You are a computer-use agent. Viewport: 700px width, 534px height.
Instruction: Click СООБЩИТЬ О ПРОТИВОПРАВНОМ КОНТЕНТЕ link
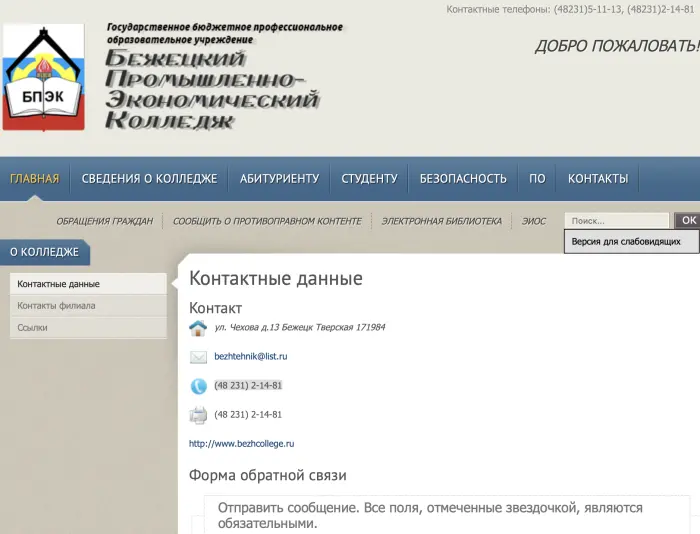(x=267, y=221)
